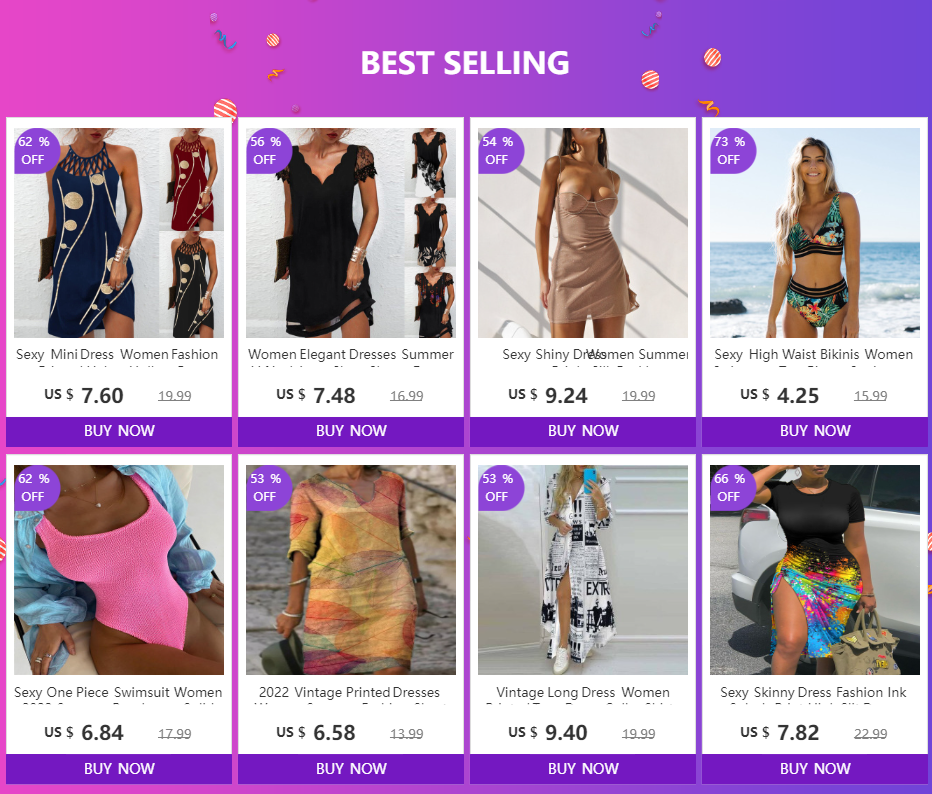Open the pink one piece swimsuit photo
This screenshot has width=932, height=794.
tap(119, 570)
